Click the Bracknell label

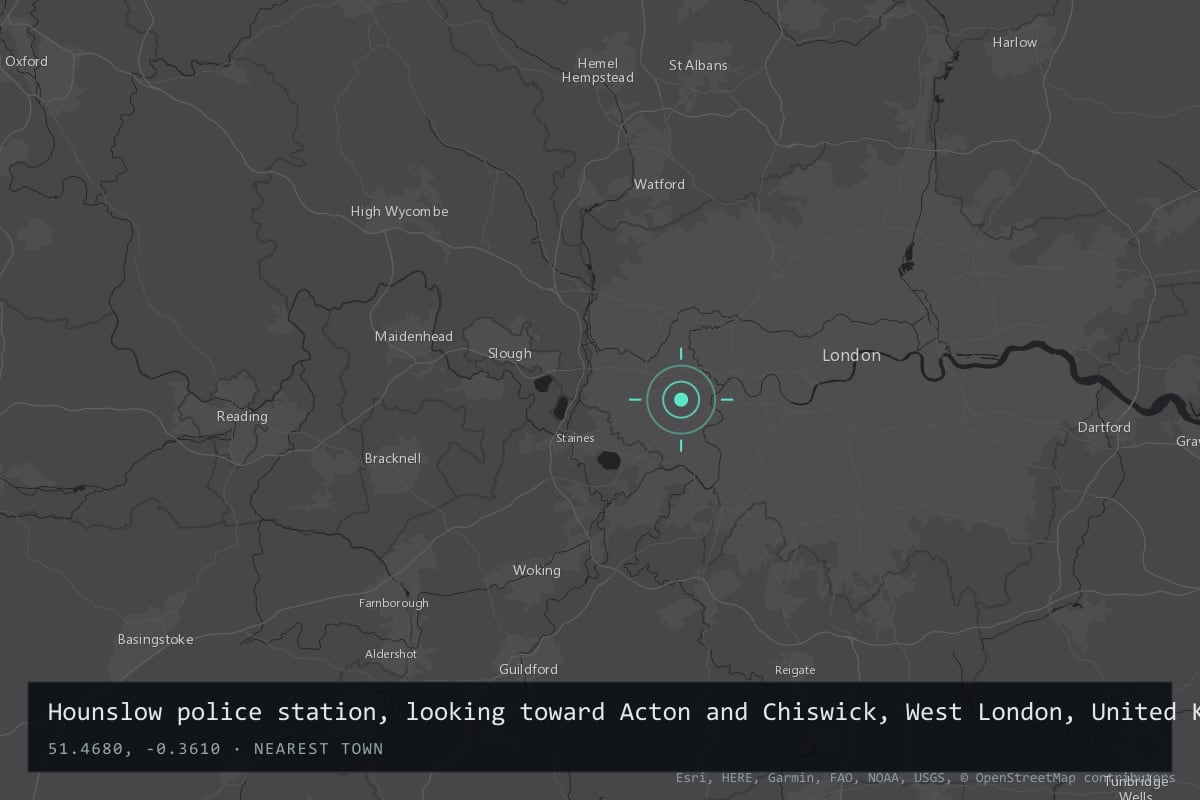pos(392,458)
